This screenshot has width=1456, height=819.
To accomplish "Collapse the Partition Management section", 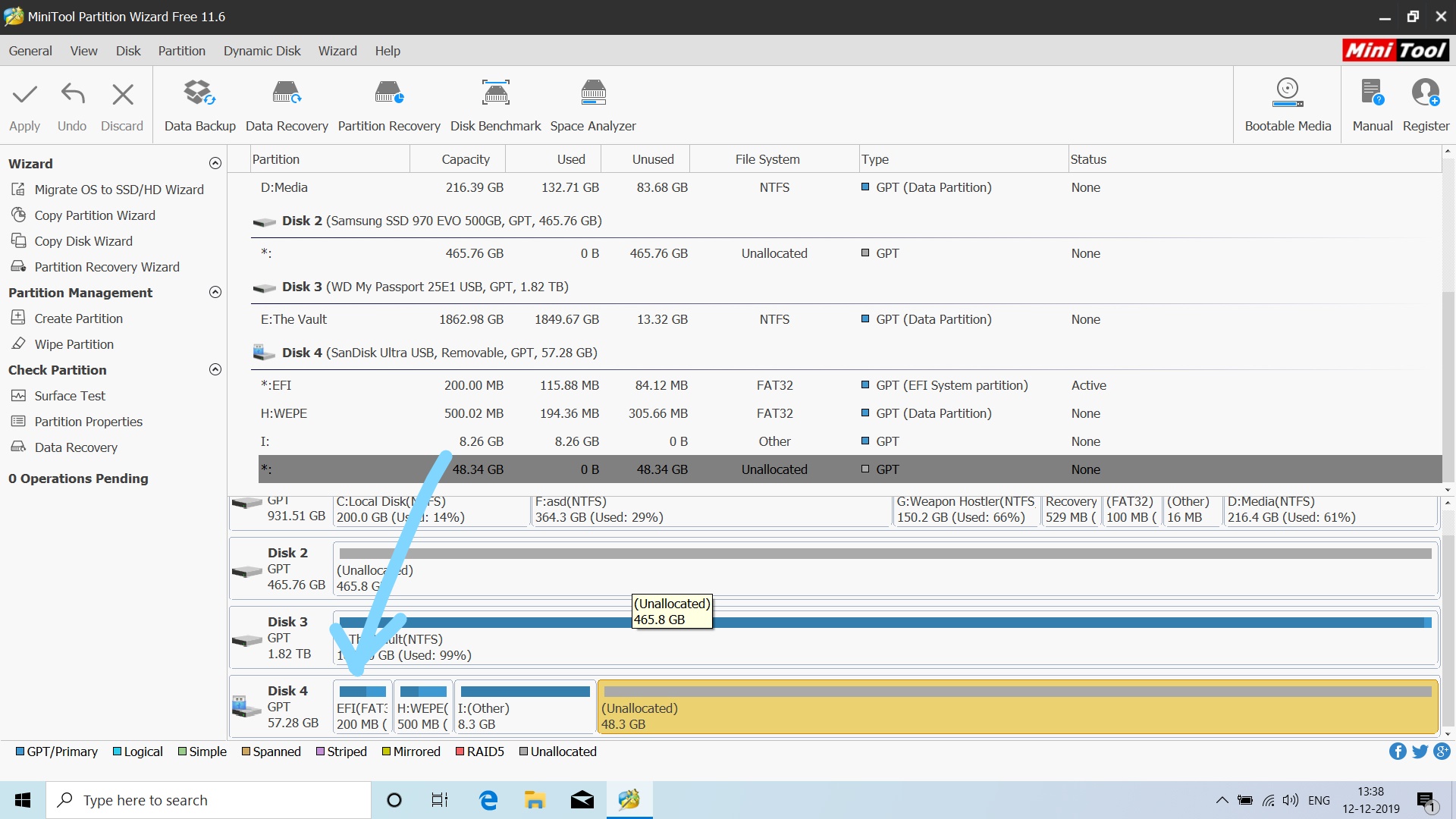I will 215,292.
